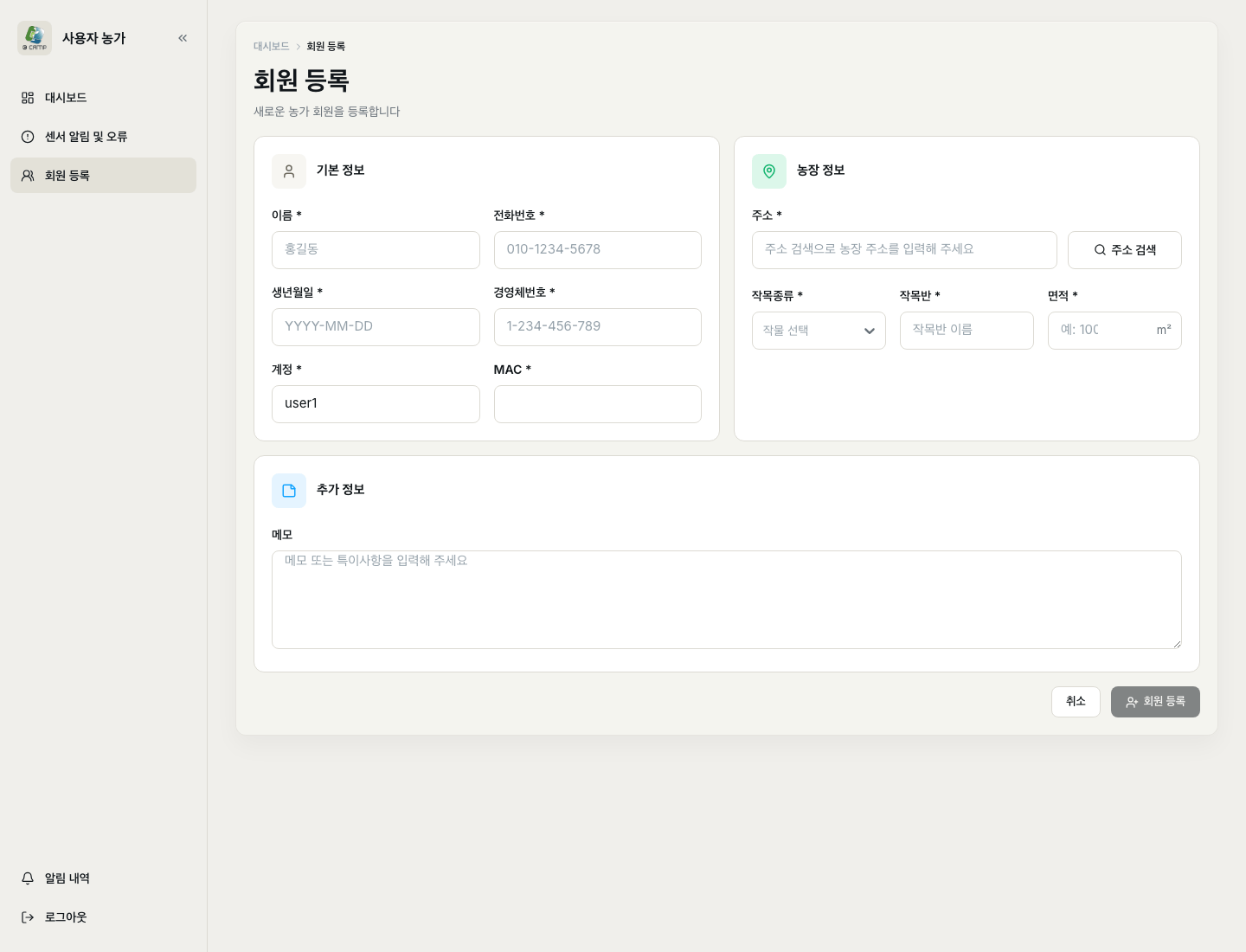Viewport: 1246px width, 952px height.
Task: Click the 생년월일 date field
Action: coord(376,327)
